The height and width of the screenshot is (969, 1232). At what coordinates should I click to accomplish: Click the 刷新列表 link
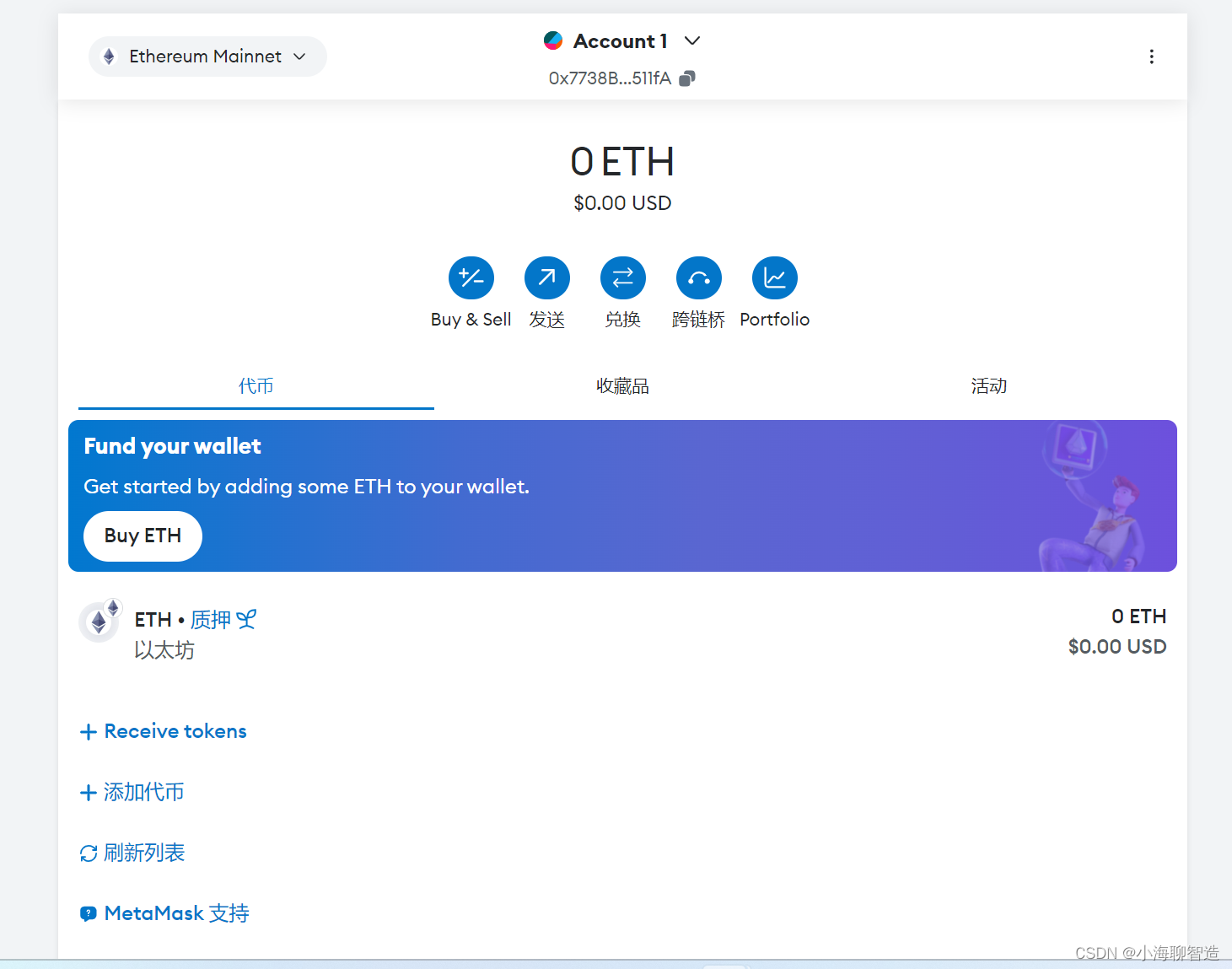pos(144,853)
